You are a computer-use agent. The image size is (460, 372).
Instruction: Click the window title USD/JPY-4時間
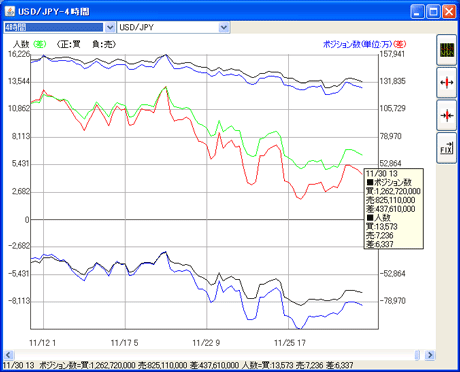[x=54, y=12]
